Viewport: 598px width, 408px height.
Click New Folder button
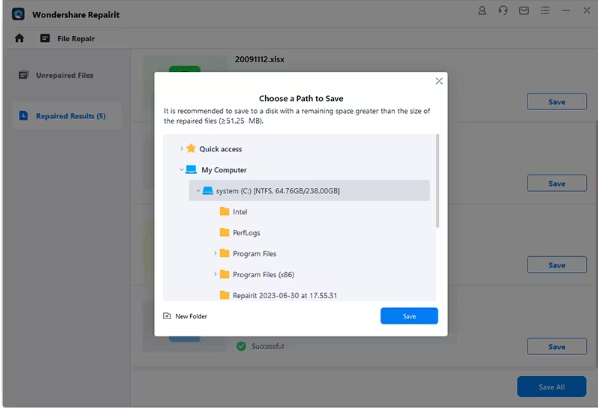185,316
